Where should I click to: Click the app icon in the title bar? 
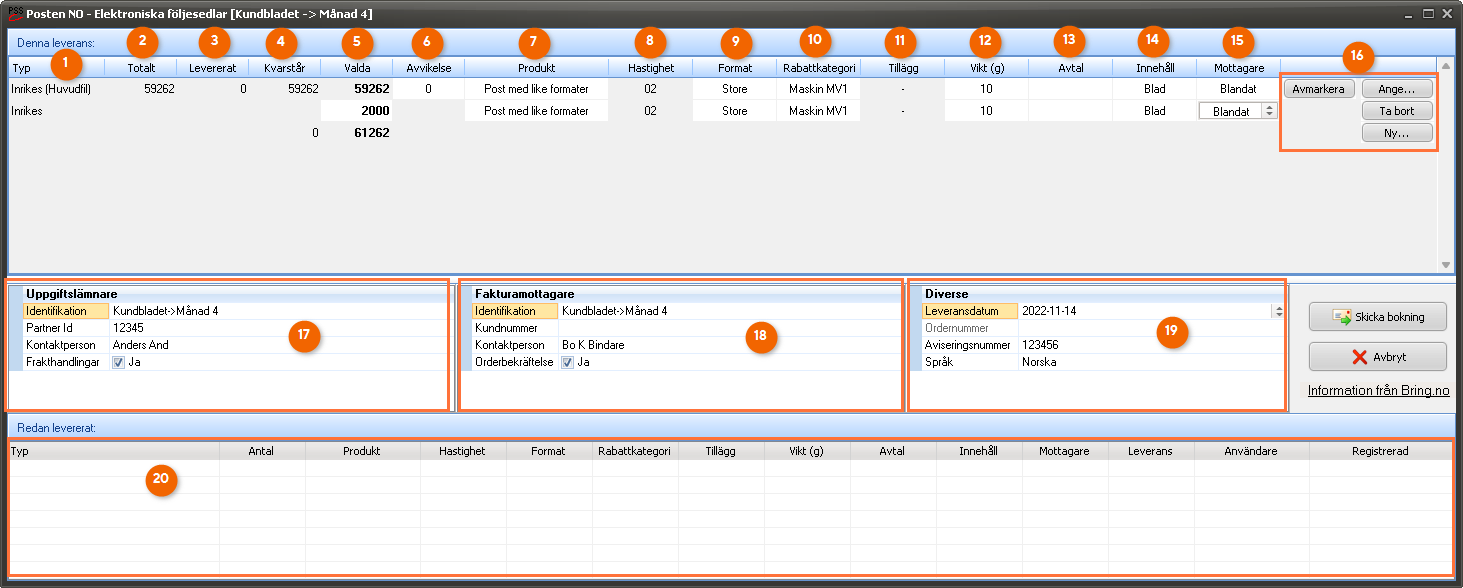(15, 13)
